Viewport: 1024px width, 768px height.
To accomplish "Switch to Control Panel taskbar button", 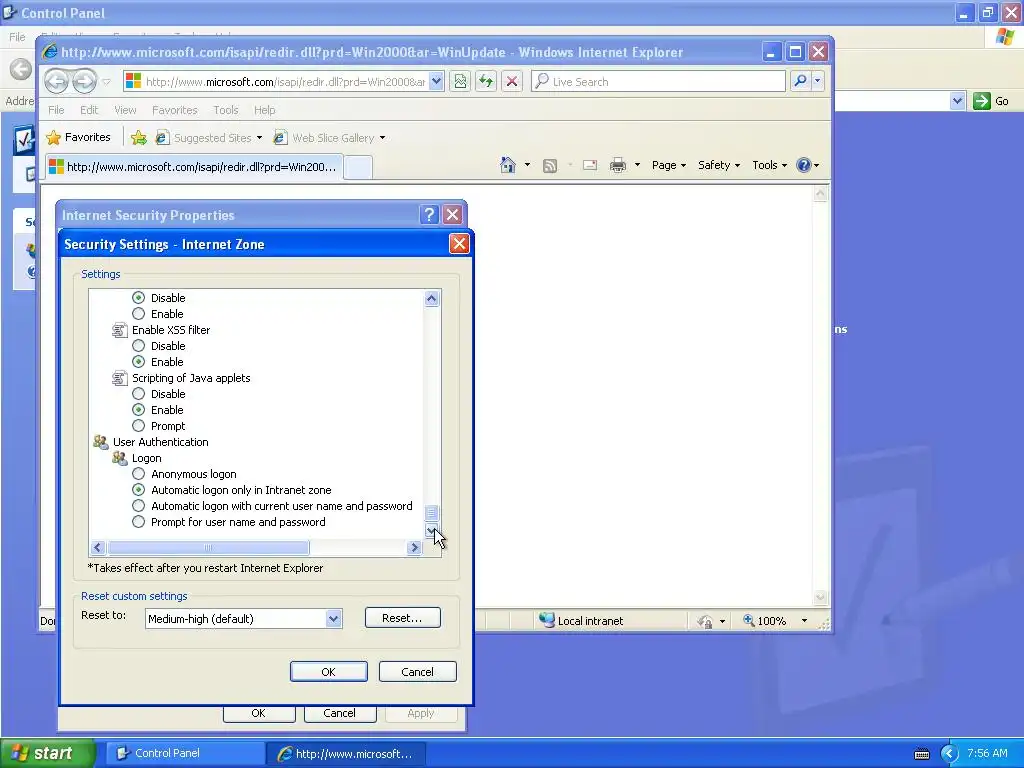I will pos(185,753).
